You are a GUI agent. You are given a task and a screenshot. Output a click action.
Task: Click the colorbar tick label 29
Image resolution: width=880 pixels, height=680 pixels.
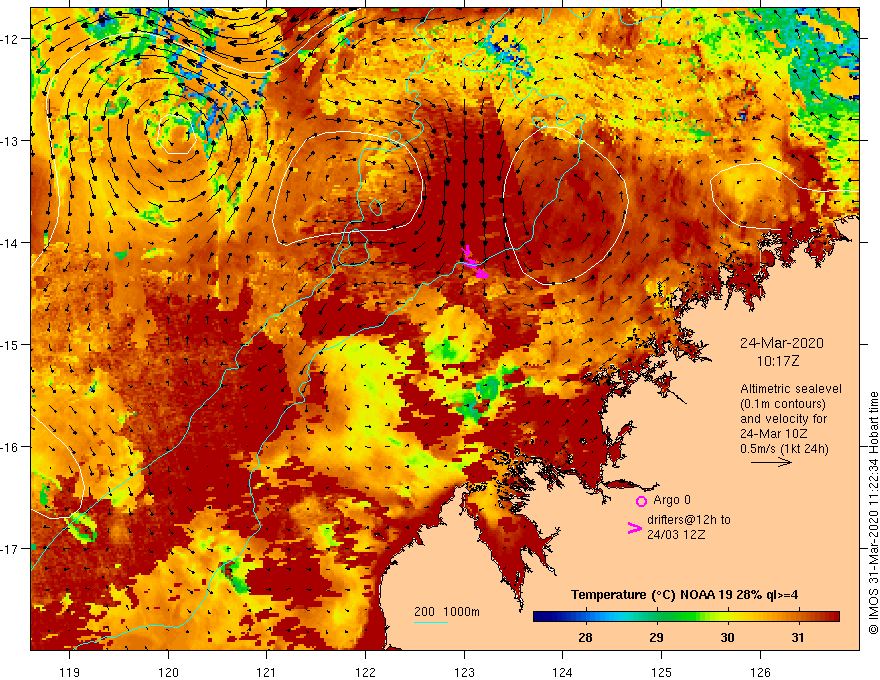pyautogui.click(x=656, y=637)
